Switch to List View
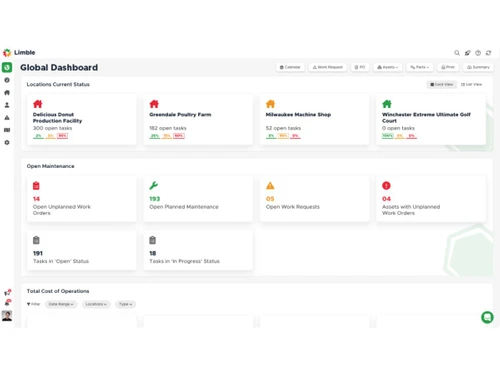 tap(471, 84)
